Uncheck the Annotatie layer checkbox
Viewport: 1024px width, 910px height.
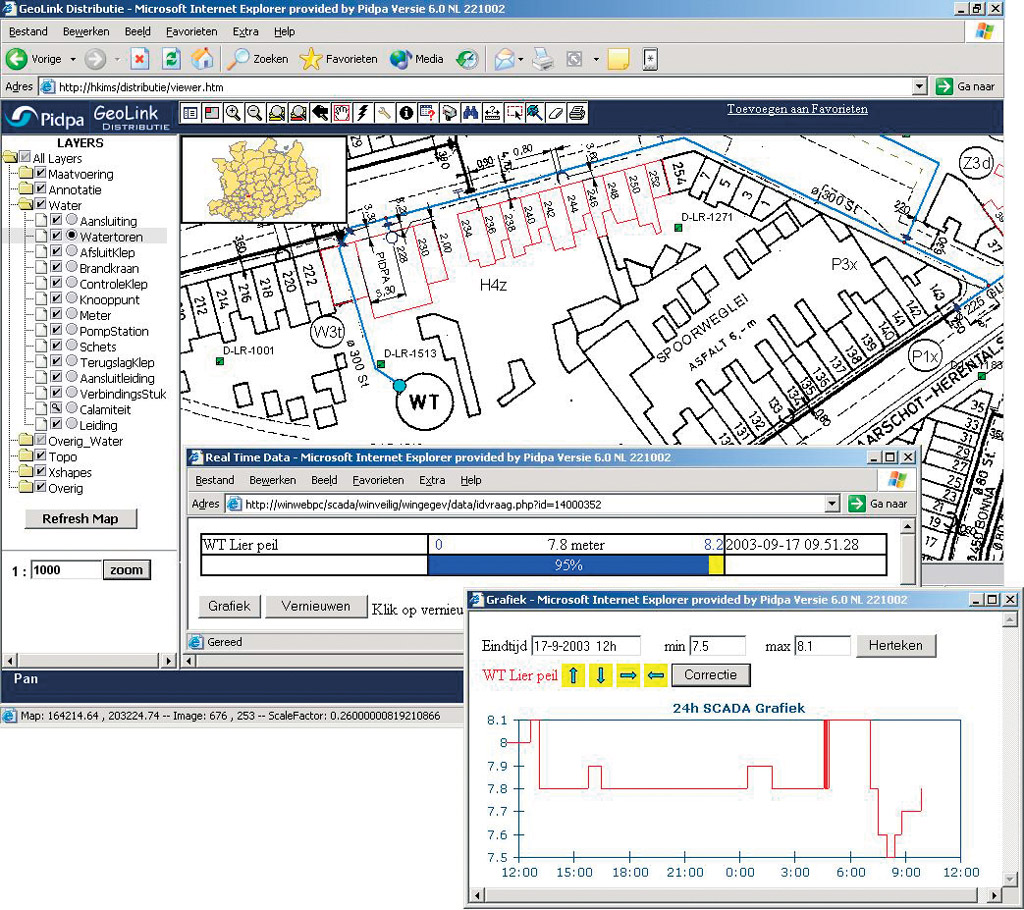coord(41,190)
